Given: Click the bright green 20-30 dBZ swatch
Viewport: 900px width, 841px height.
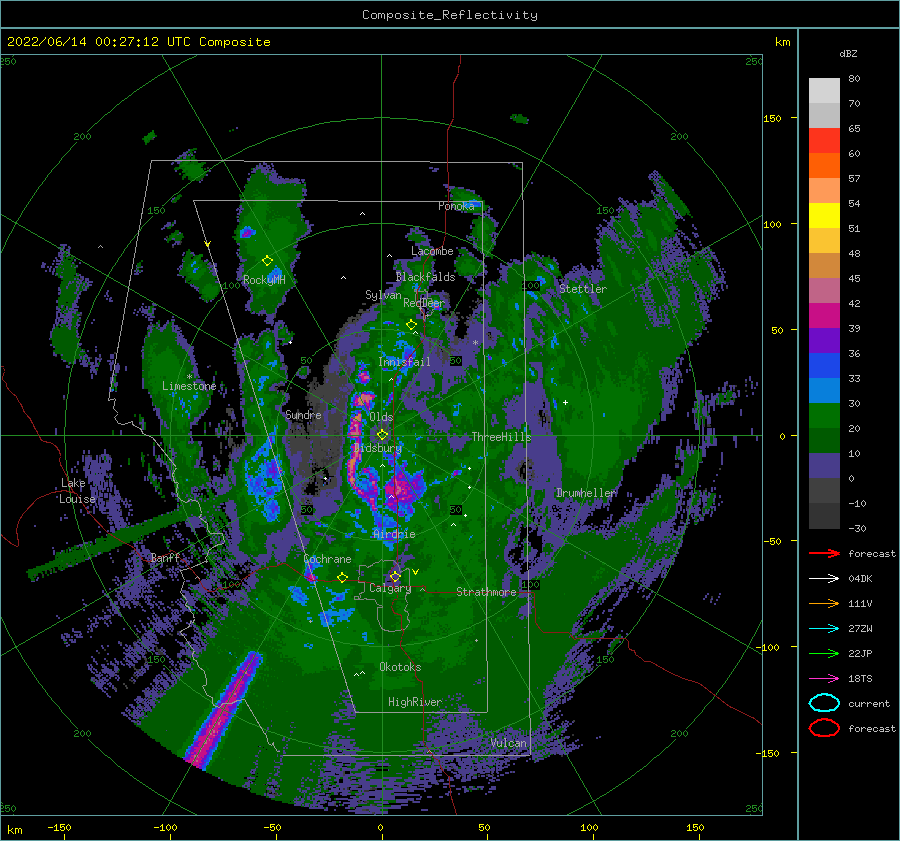Looking at the screenshot, I should [x=824, y=415].
